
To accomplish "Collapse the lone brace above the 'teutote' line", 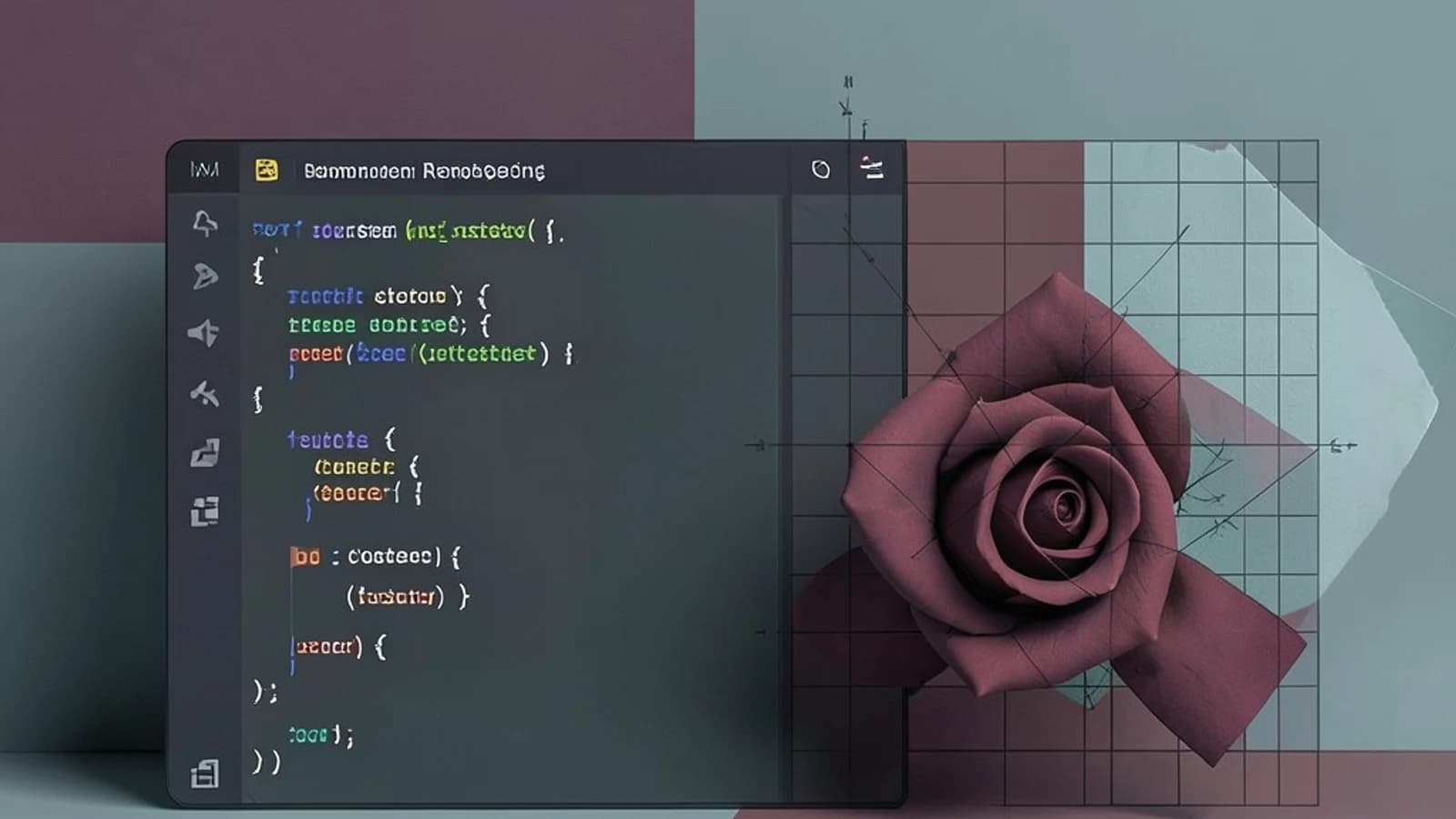I will click(258, 399).
